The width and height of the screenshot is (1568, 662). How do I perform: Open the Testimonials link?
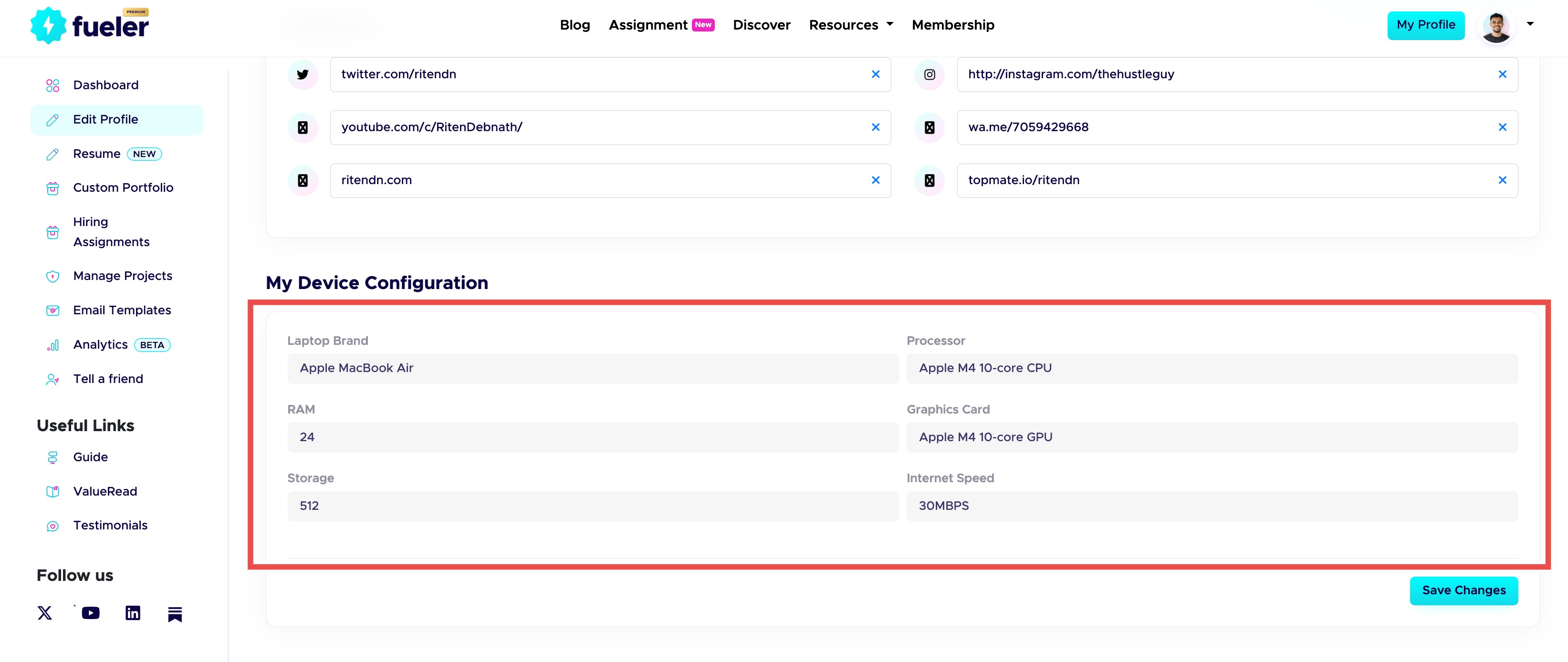pos(110,526)
